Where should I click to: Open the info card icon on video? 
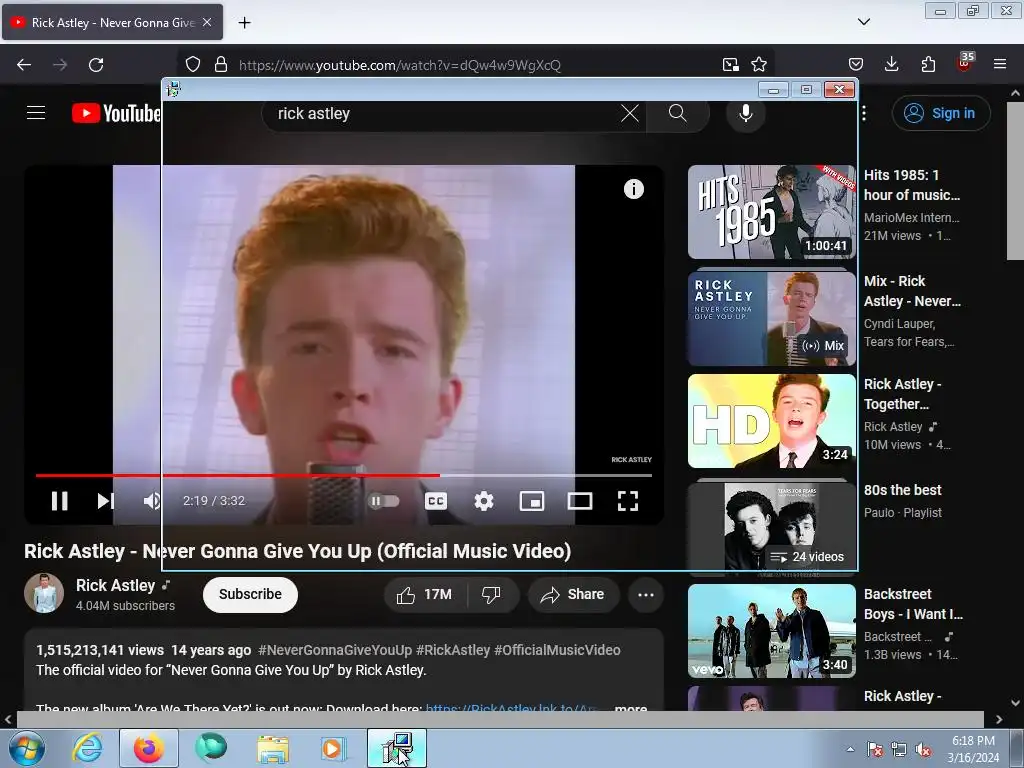(633, 189)
